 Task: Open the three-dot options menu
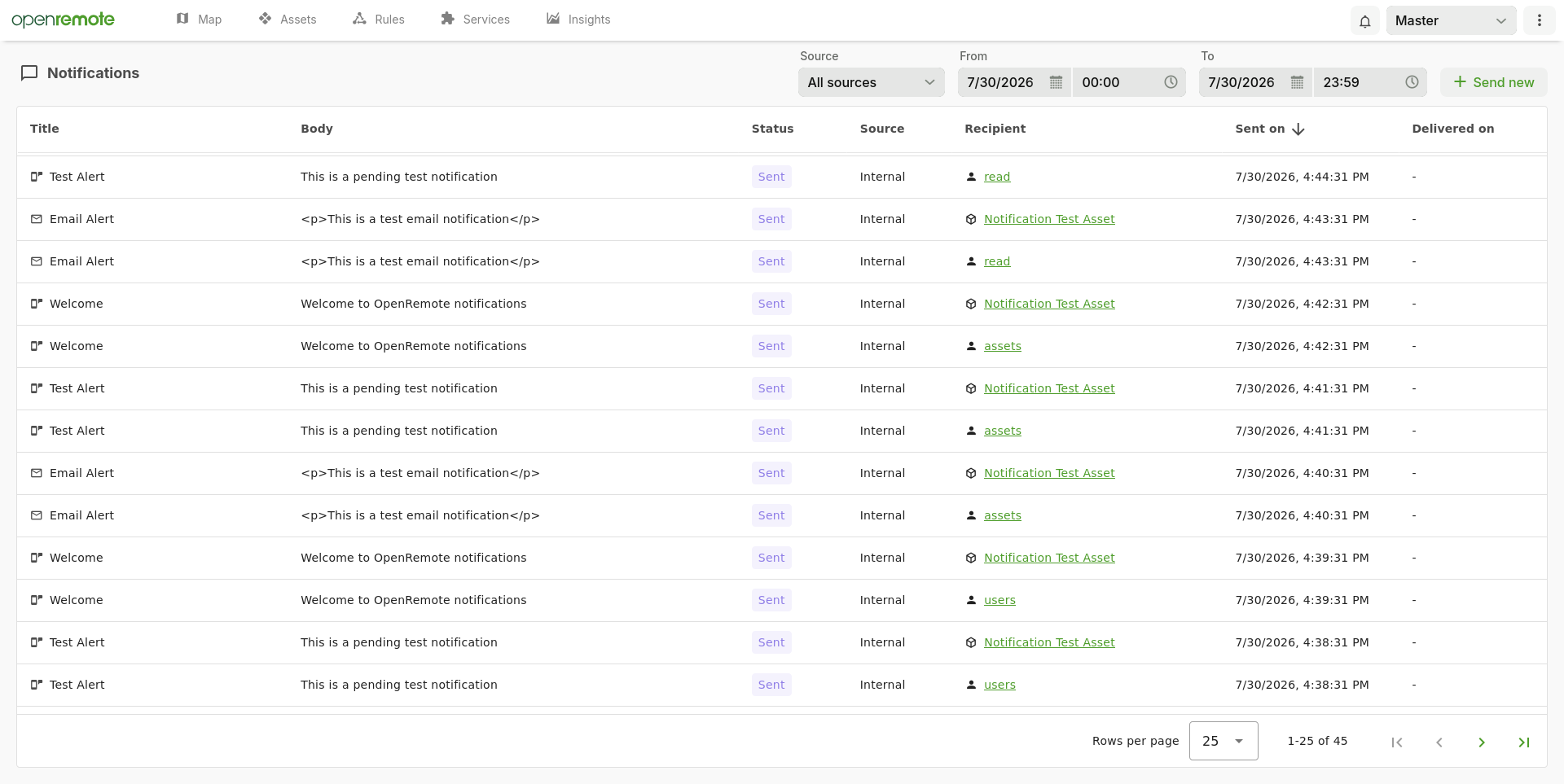click(x=1539, y=20)
